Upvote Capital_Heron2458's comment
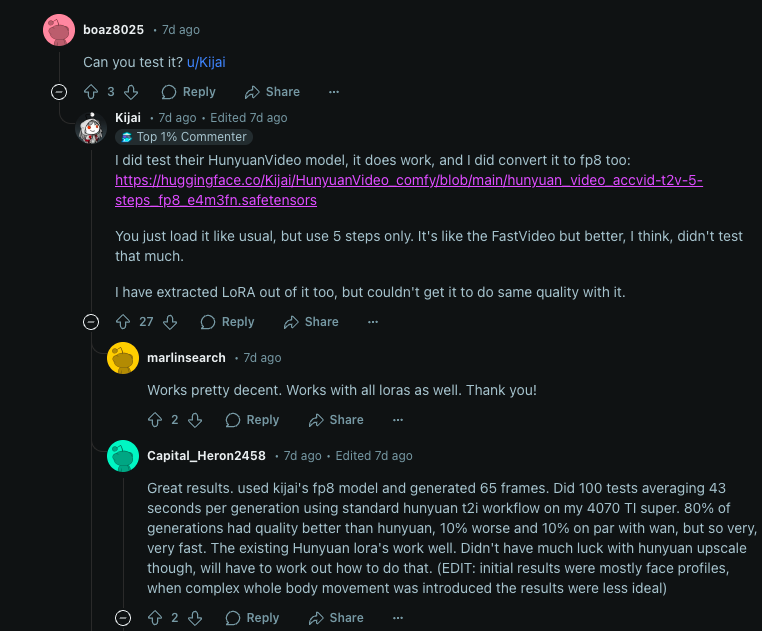This screenshot has width=762, height=631. coord(155,617)
